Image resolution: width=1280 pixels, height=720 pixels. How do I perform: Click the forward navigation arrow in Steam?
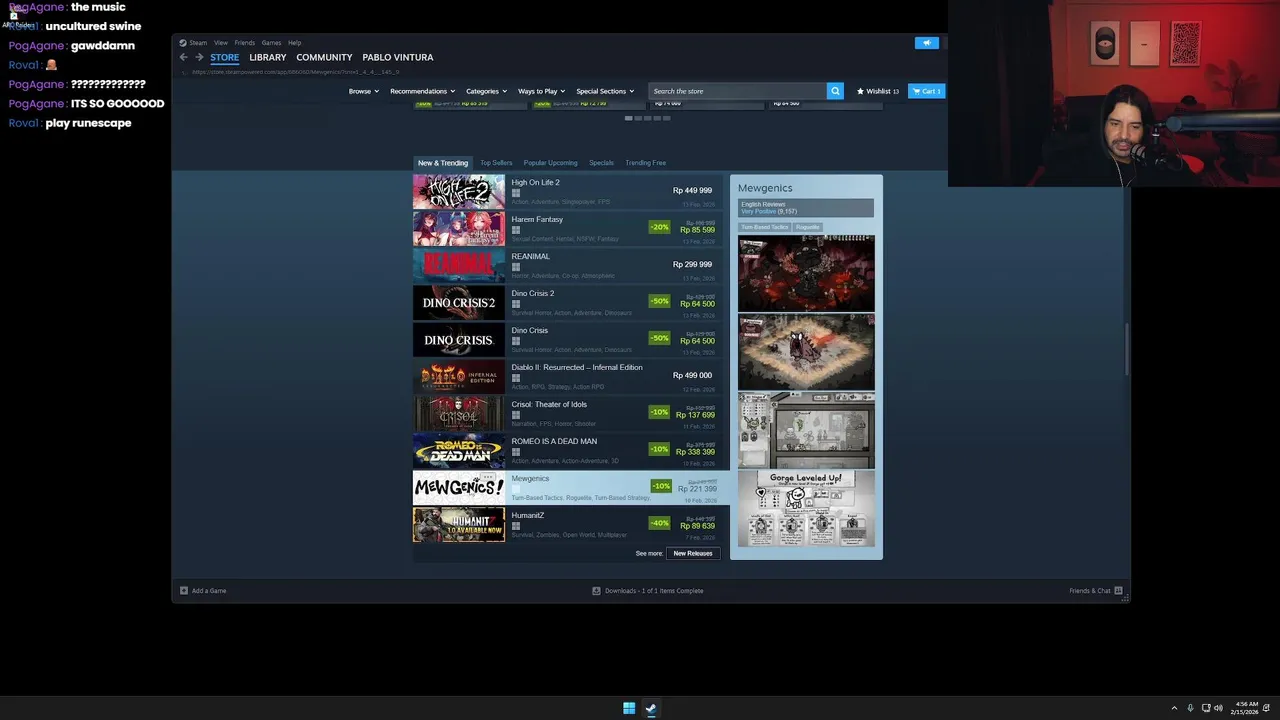pos(198,58)
